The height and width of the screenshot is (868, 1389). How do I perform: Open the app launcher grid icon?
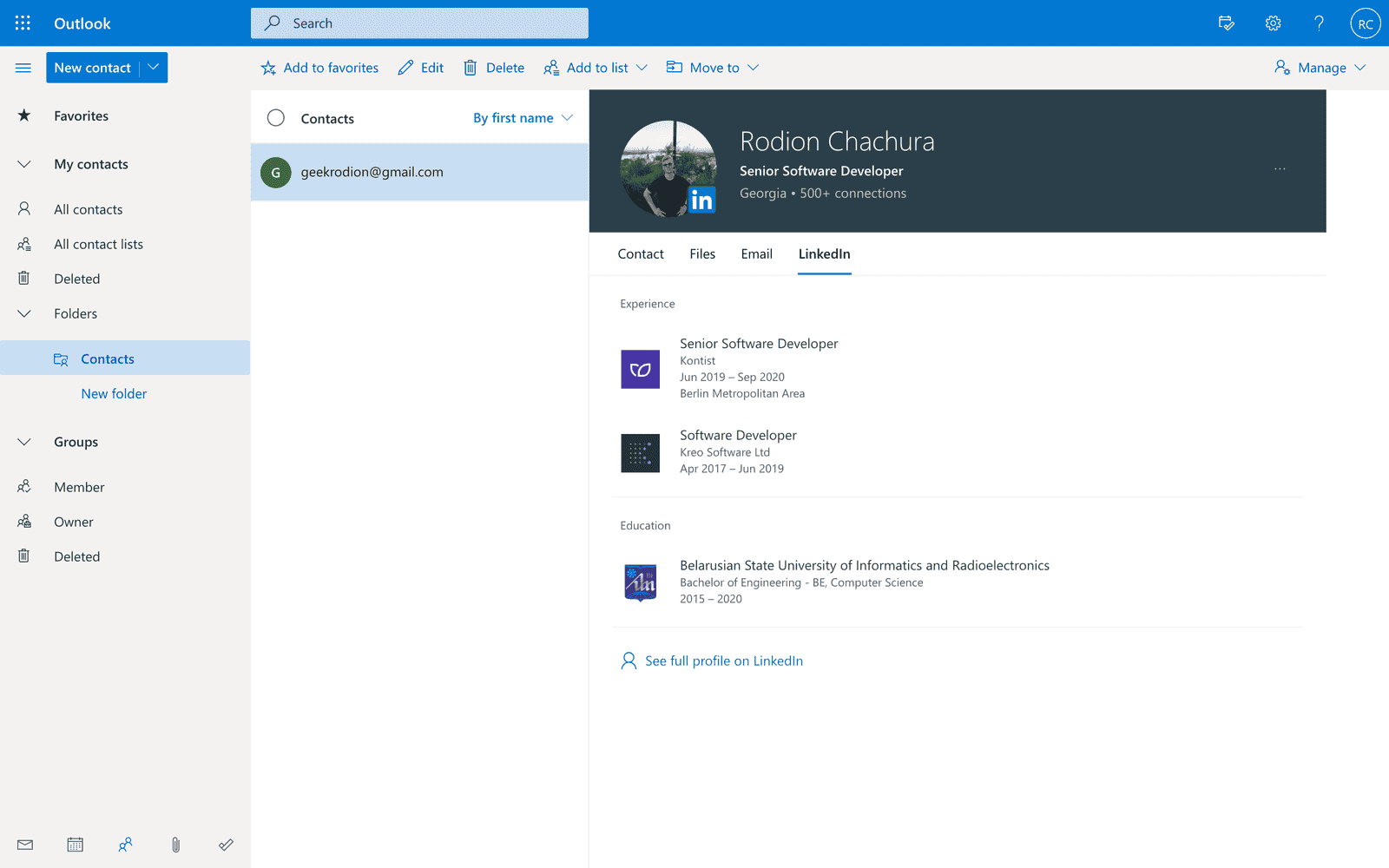(23, 23)
